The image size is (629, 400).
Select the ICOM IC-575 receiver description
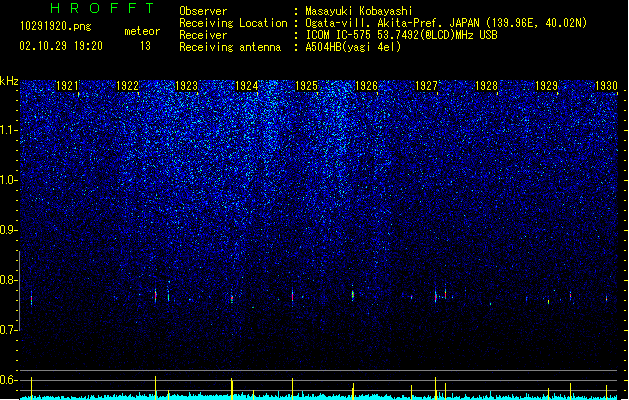point(402,35)
